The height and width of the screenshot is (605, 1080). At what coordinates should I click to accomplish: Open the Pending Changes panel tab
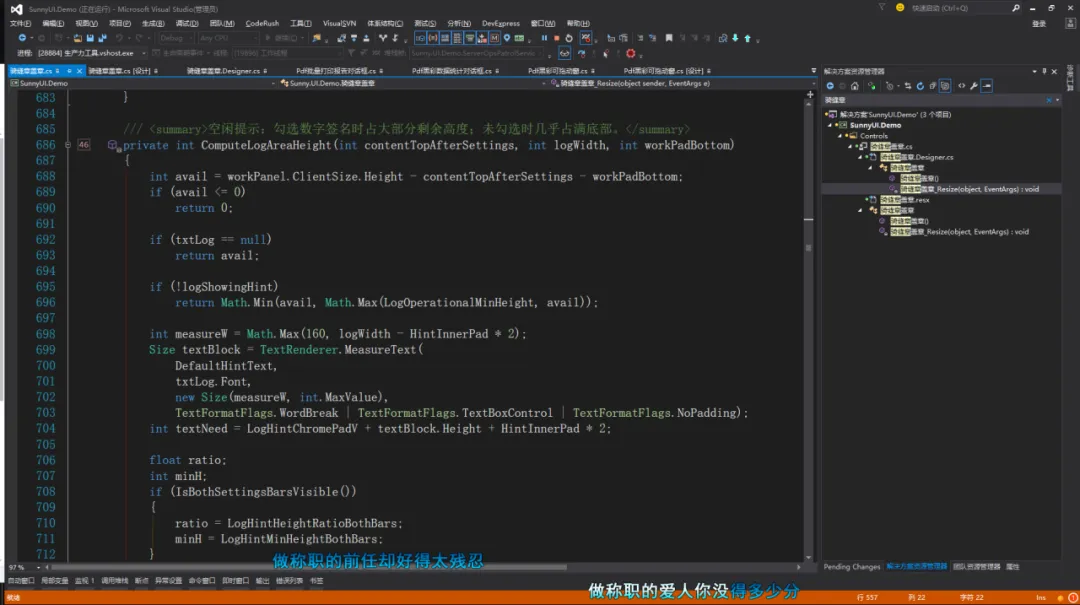(852, 567)
